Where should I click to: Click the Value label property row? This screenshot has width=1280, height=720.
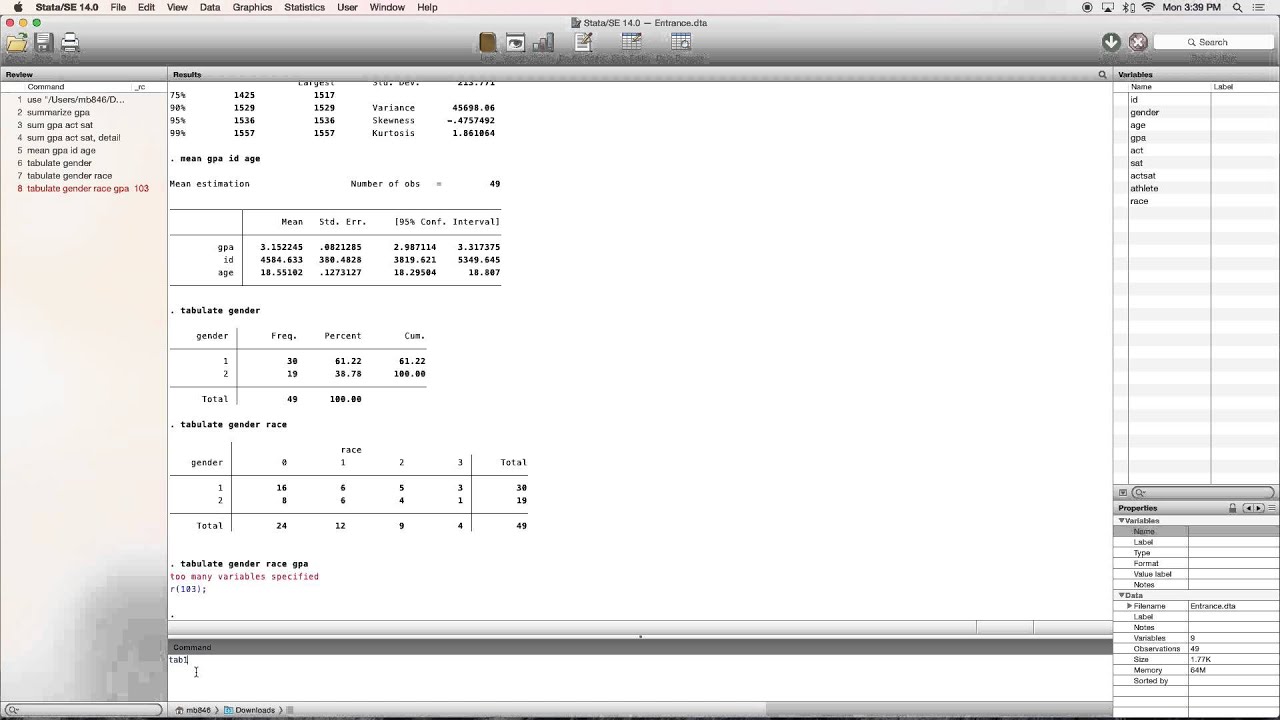(x=1196, y=574)
